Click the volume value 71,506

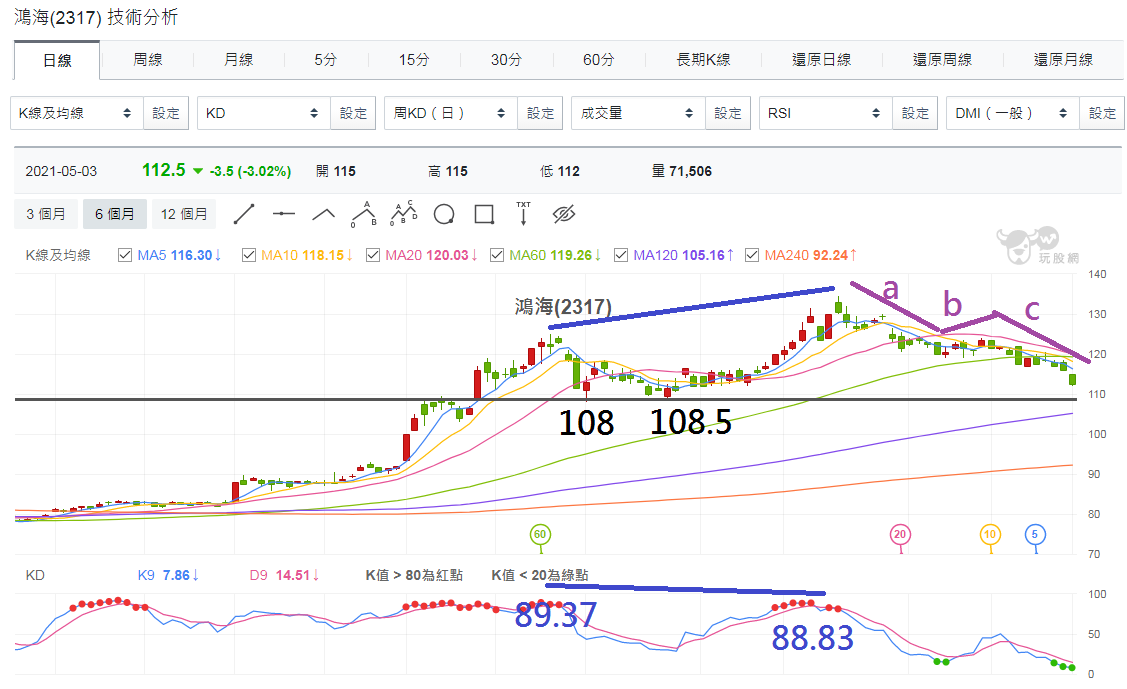click(x=690, y=172)
